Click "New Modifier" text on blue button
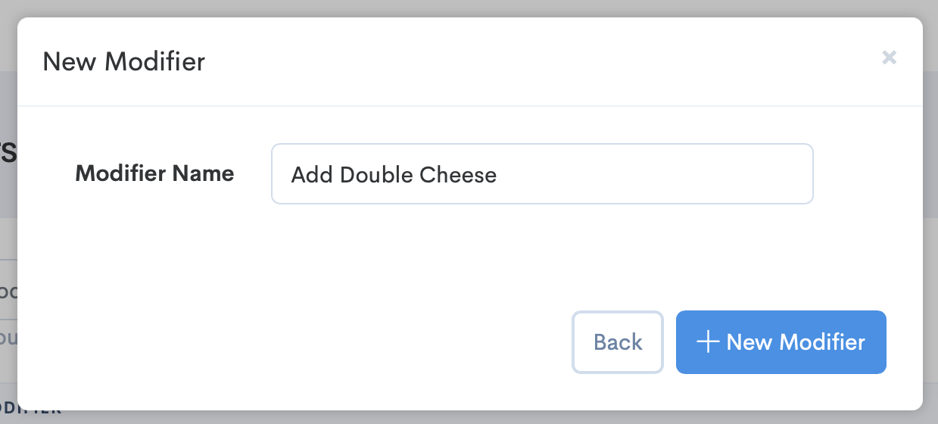The image size is (938, 424). (795, 342)
